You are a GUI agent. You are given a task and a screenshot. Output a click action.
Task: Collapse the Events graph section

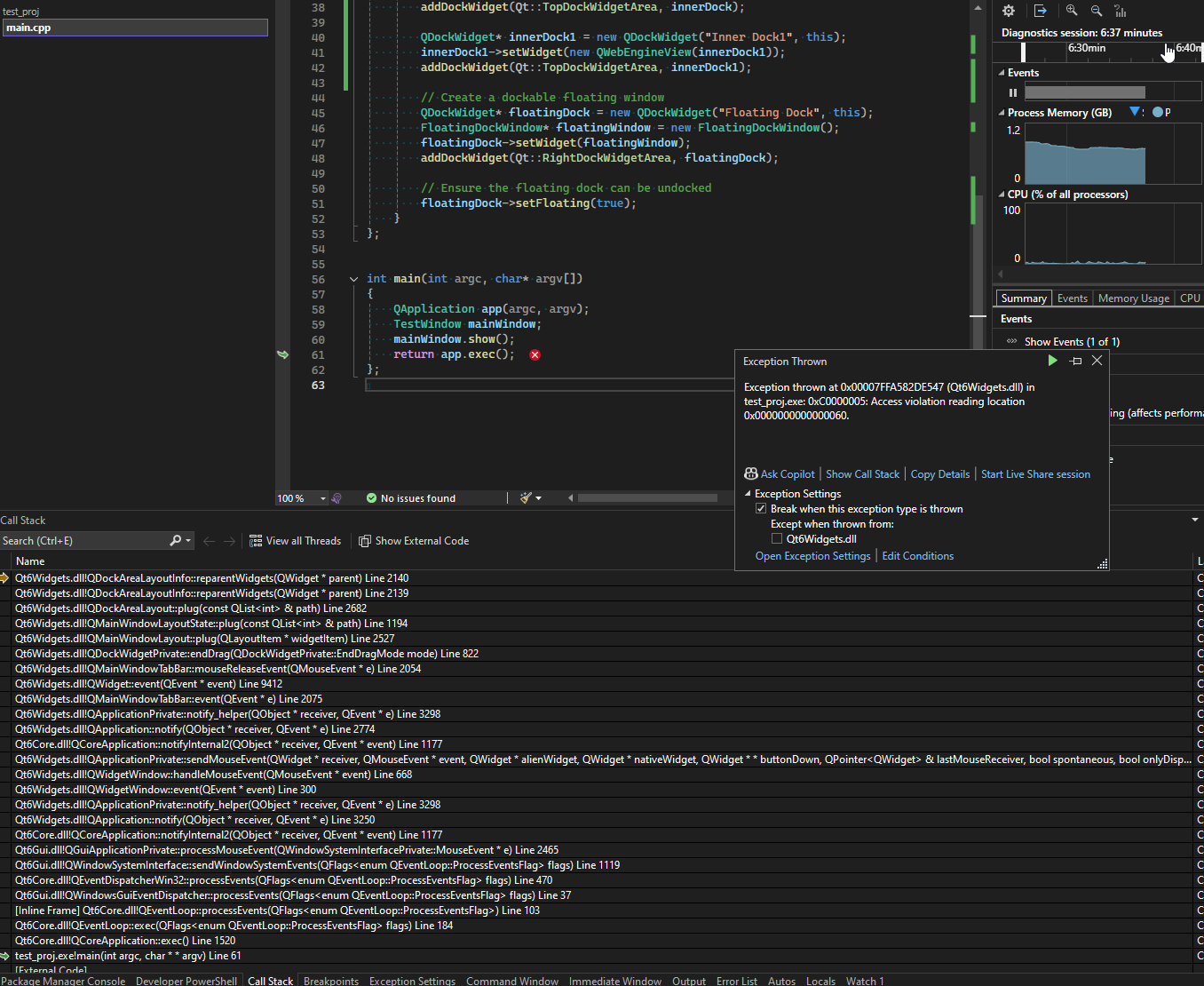pos(1002,73)
